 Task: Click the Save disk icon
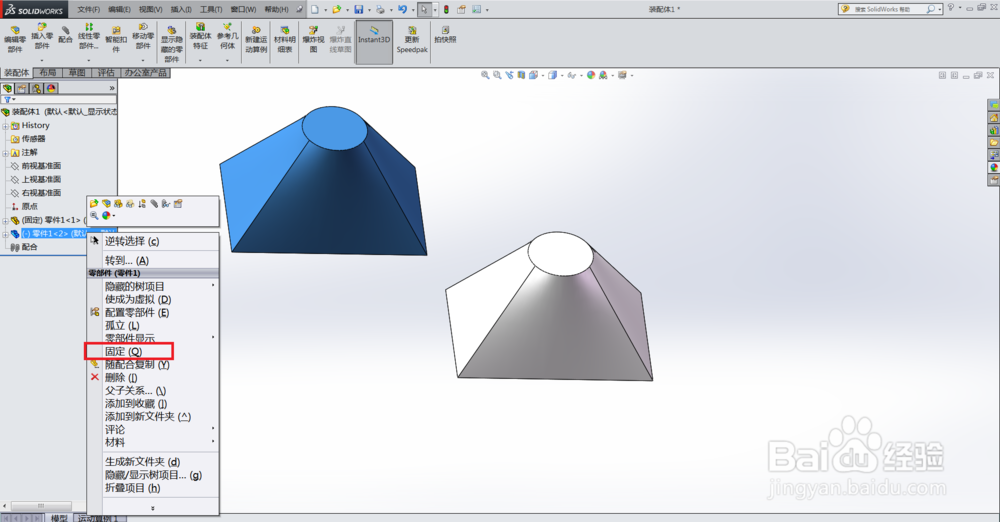pyautogui.click(x=358, y=10)
